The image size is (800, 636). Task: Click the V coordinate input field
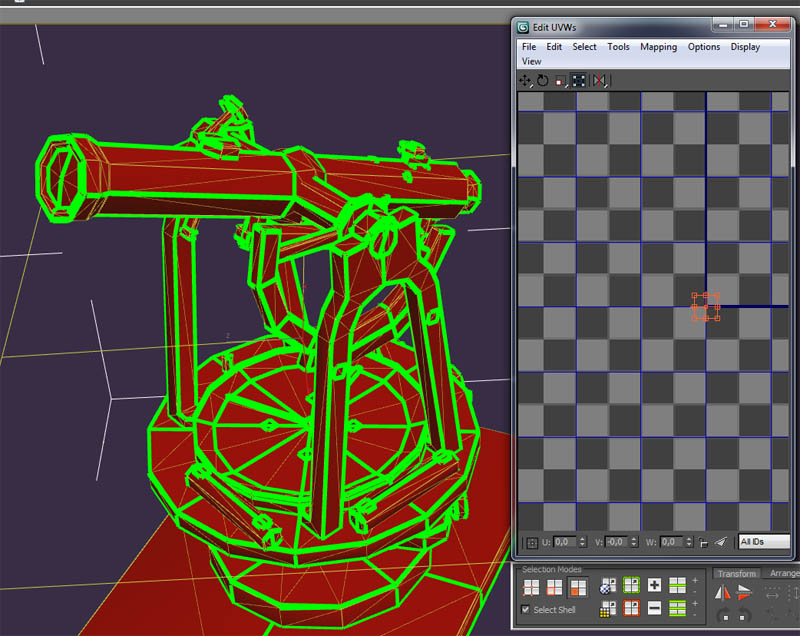(617, 542)
